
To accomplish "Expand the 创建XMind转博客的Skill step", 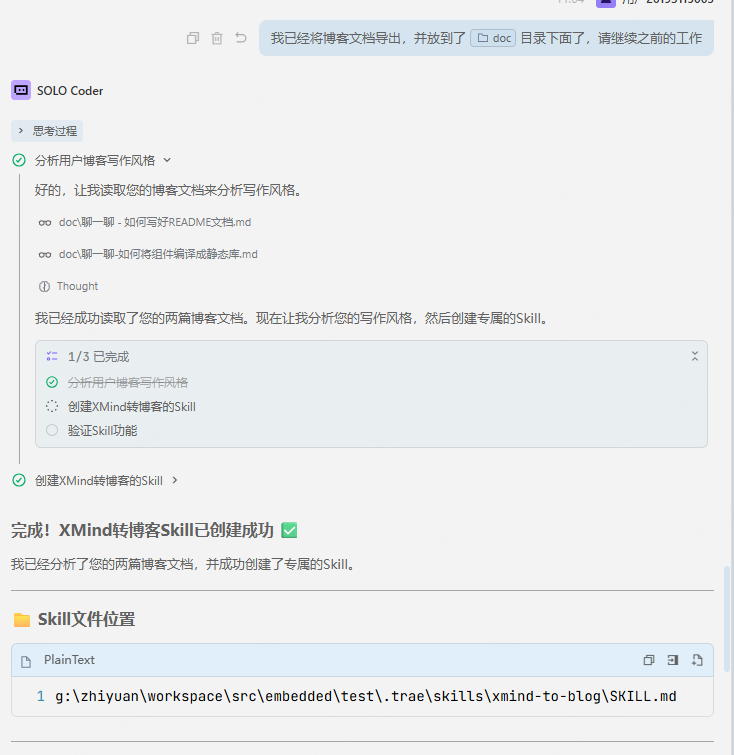I will (175, 480).
